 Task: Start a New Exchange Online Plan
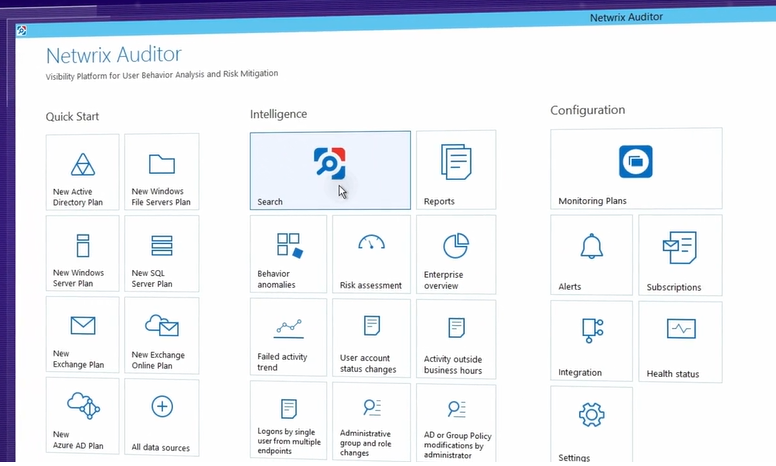pos(162,335)
